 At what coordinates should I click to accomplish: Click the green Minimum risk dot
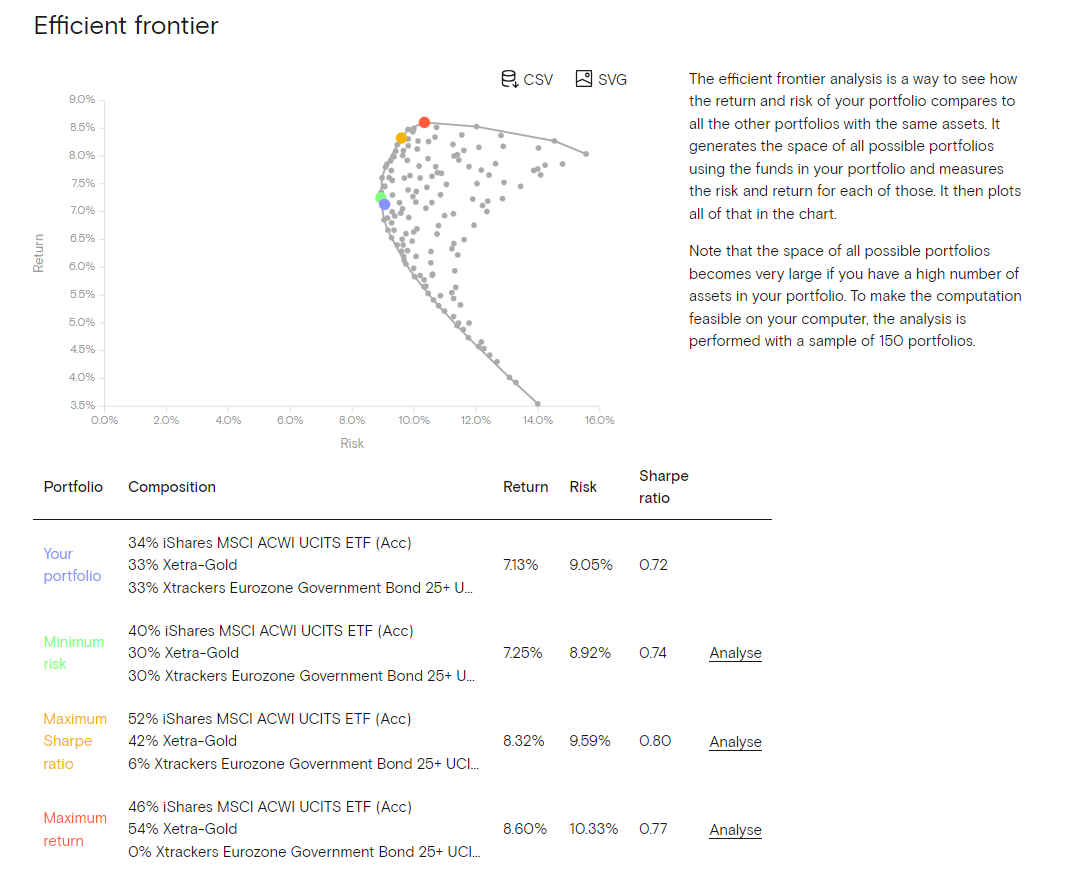[x=380, y=197]
